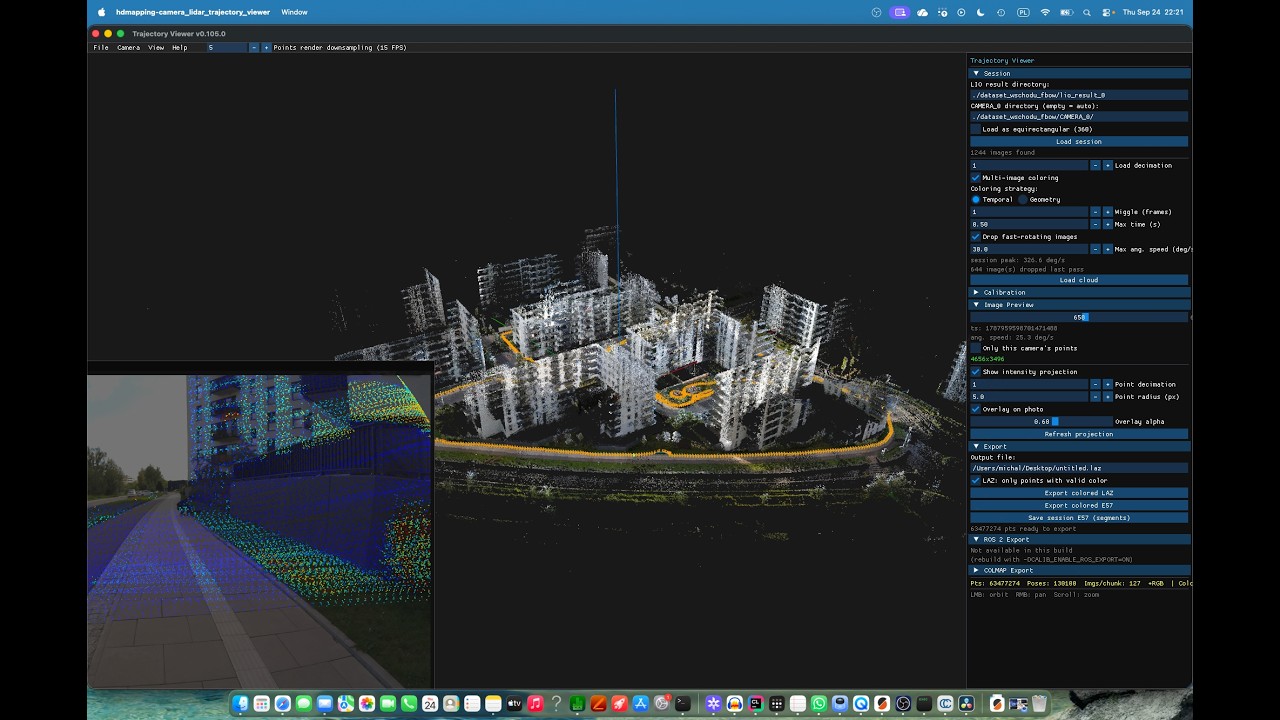1280x720 pixels.
Task: Collapse the Session section
Action: coord(1080,73)
